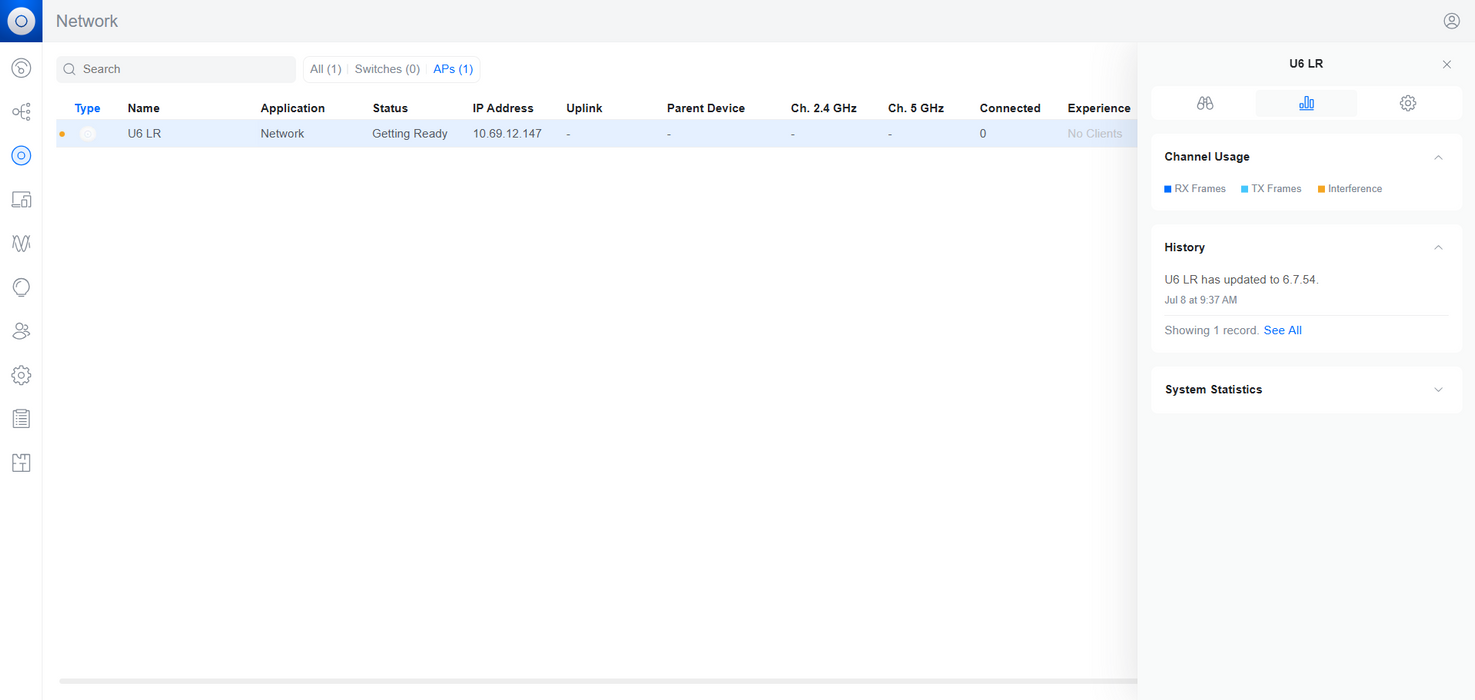This screenshot has width=1475, height=700.
Task: Open the Statistics waveform sidebar icon
Action: (21, 243)
